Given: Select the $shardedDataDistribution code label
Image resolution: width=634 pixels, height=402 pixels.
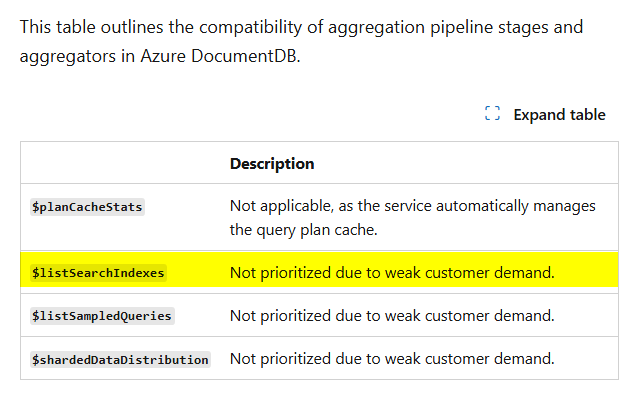Looking at the screenshot, I should point(120,360).
